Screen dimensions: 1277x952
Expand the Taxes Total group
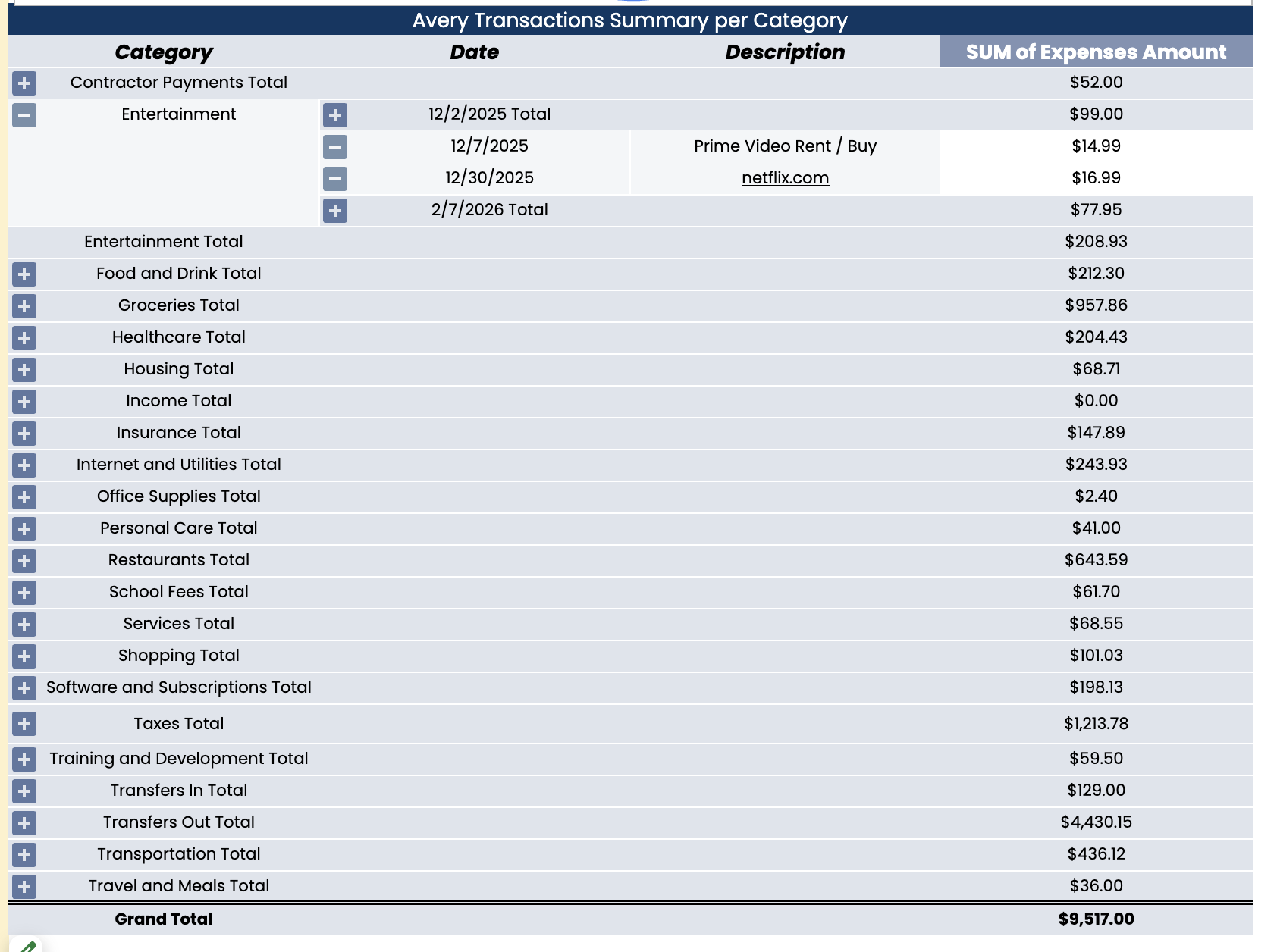(25, 725)
